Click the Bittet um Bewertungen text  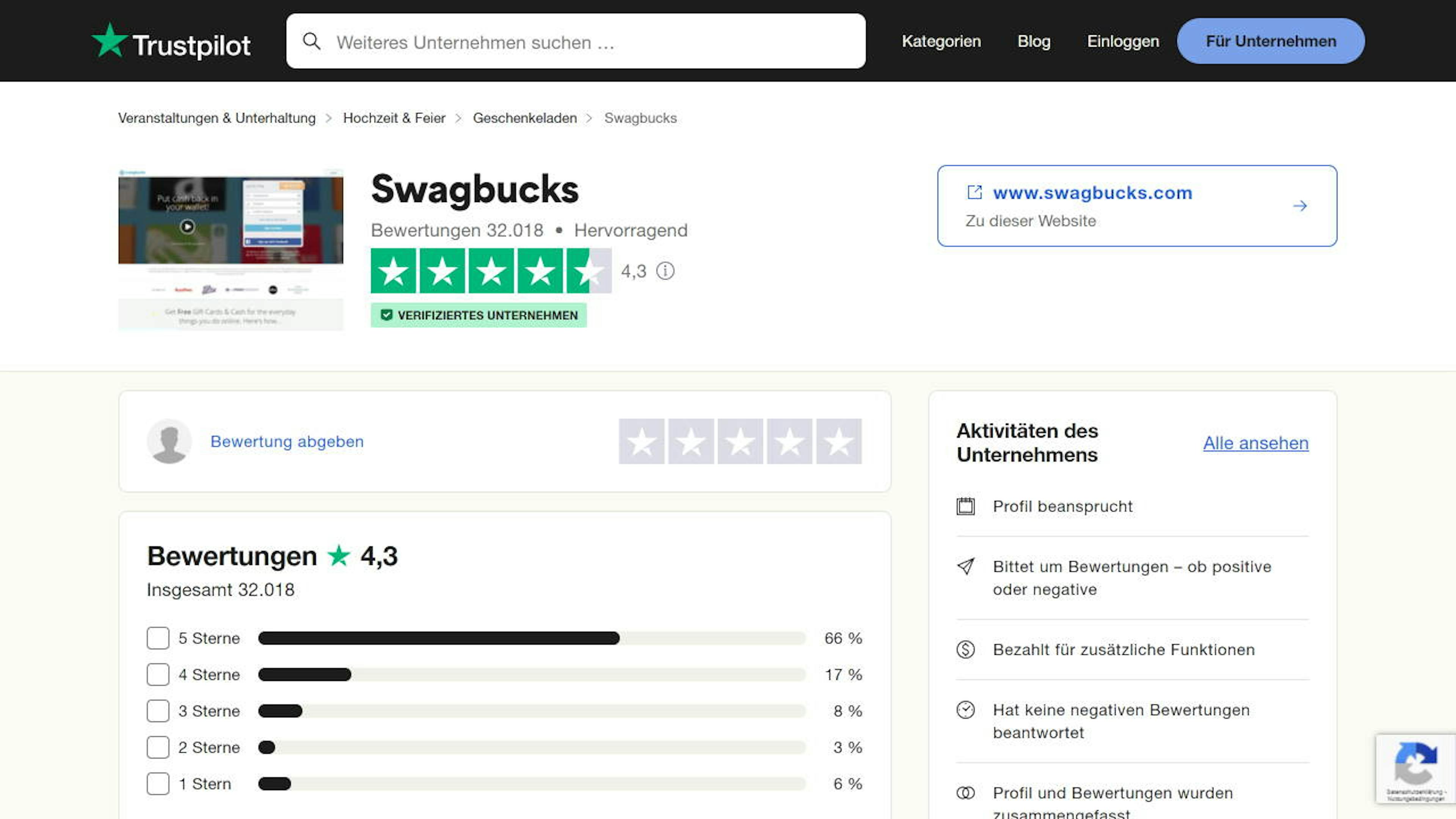coord(1132,577)
